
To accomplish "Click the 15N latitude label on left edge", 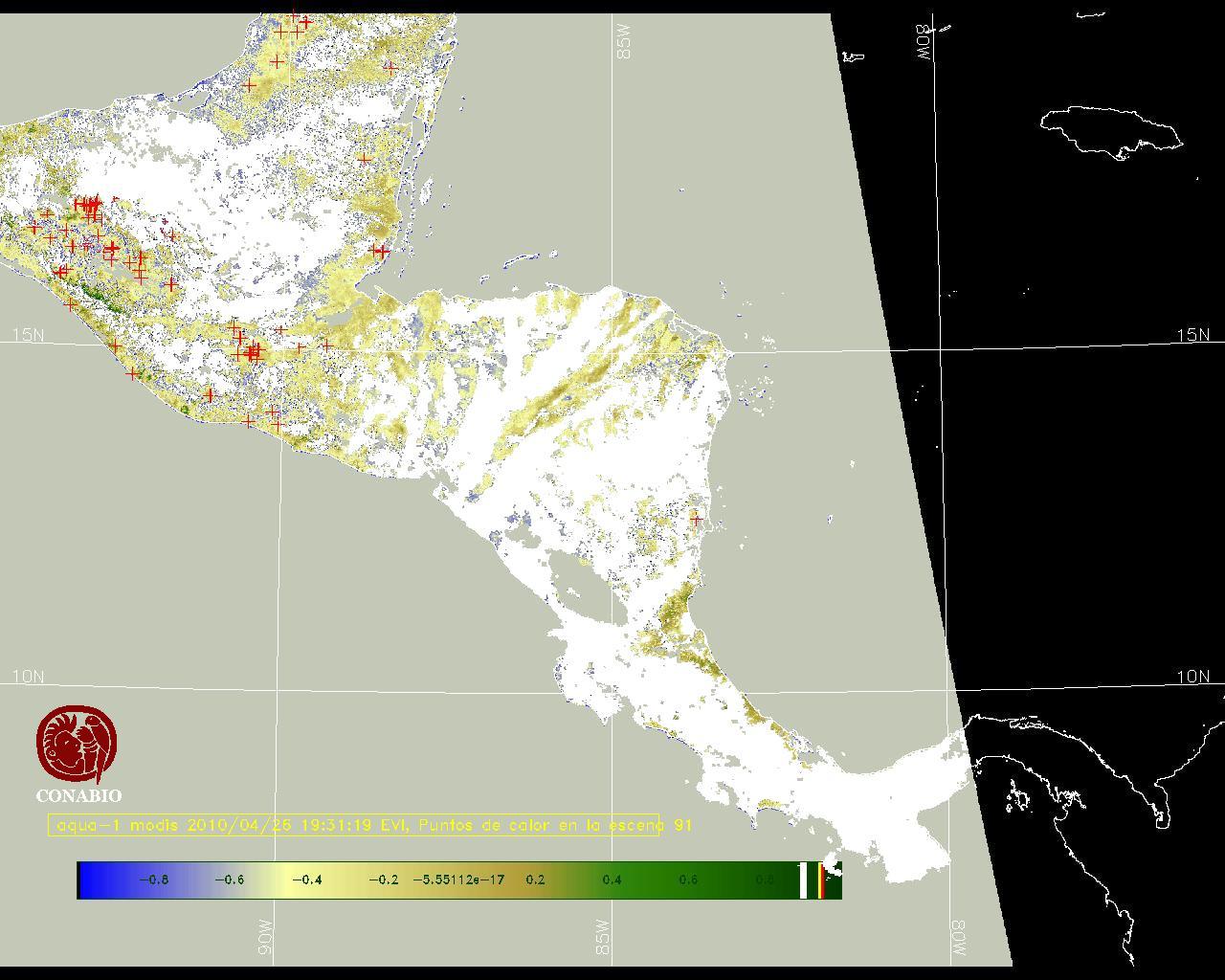I will pos(28,335).
